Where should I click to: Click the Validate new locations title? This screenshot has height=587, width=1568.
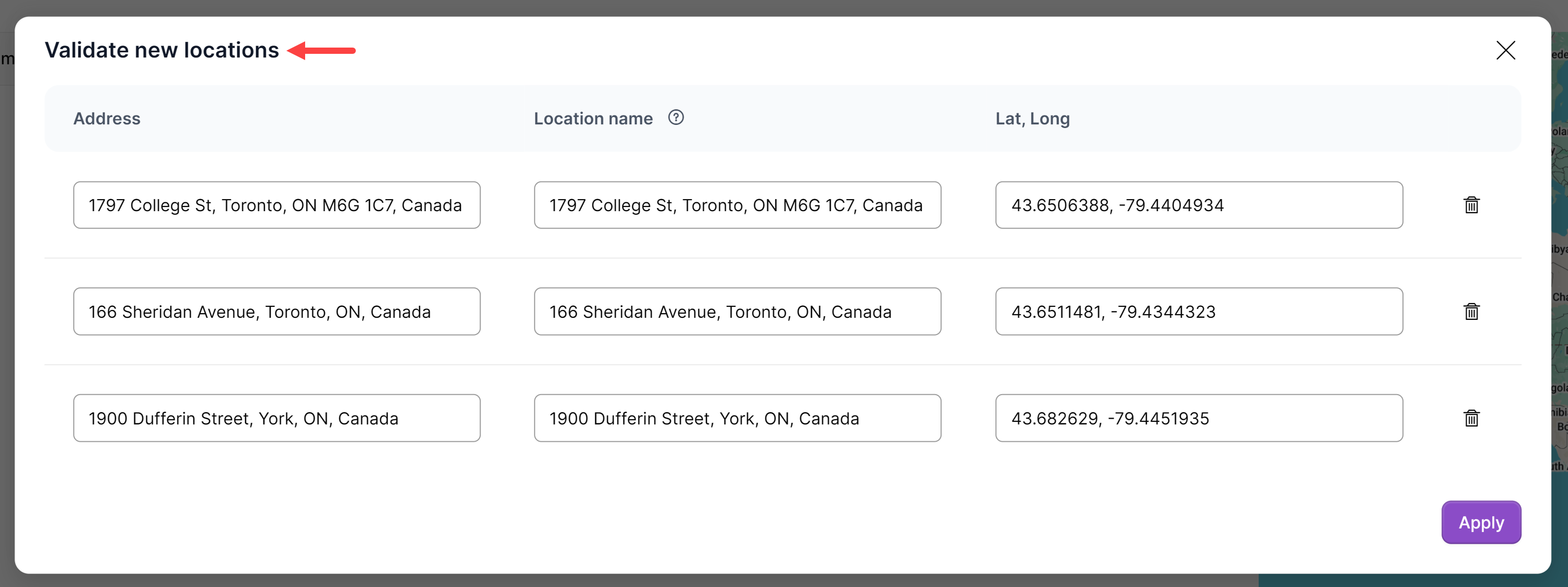tap(162, 51)
